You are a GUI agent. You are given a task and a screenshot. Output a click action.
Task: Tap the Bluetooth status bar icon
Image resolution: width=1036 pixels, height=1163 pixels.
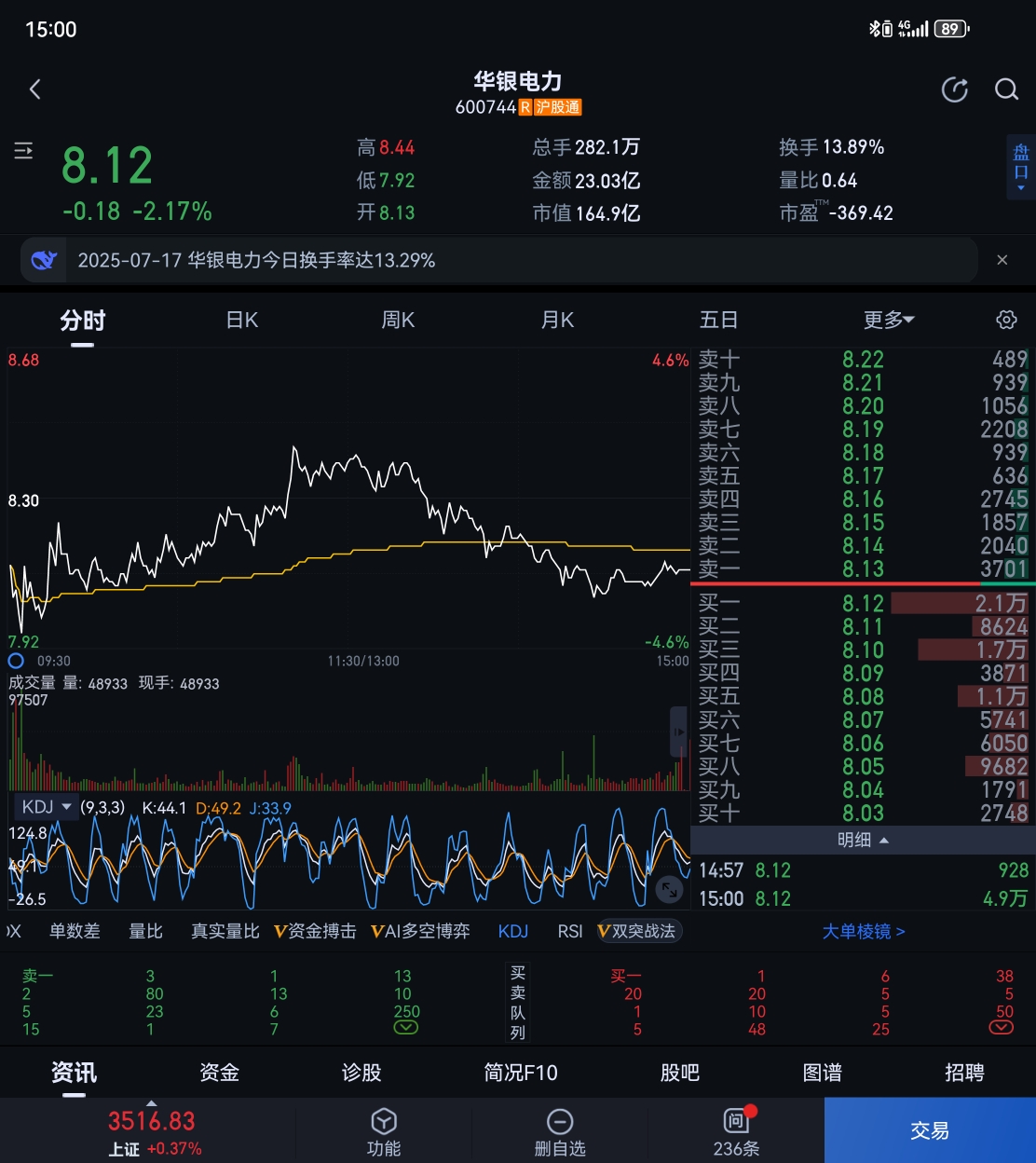(x=875, y=29)
